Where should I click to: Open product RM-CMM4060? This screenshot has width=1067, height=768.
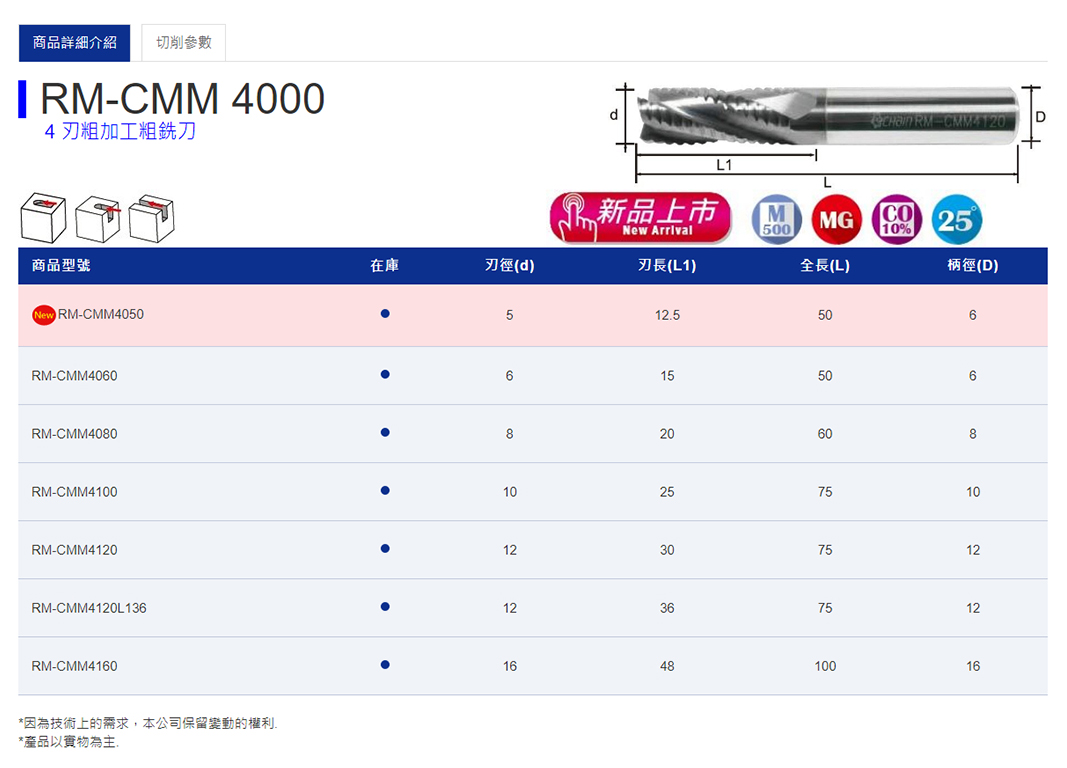point(74,376)
